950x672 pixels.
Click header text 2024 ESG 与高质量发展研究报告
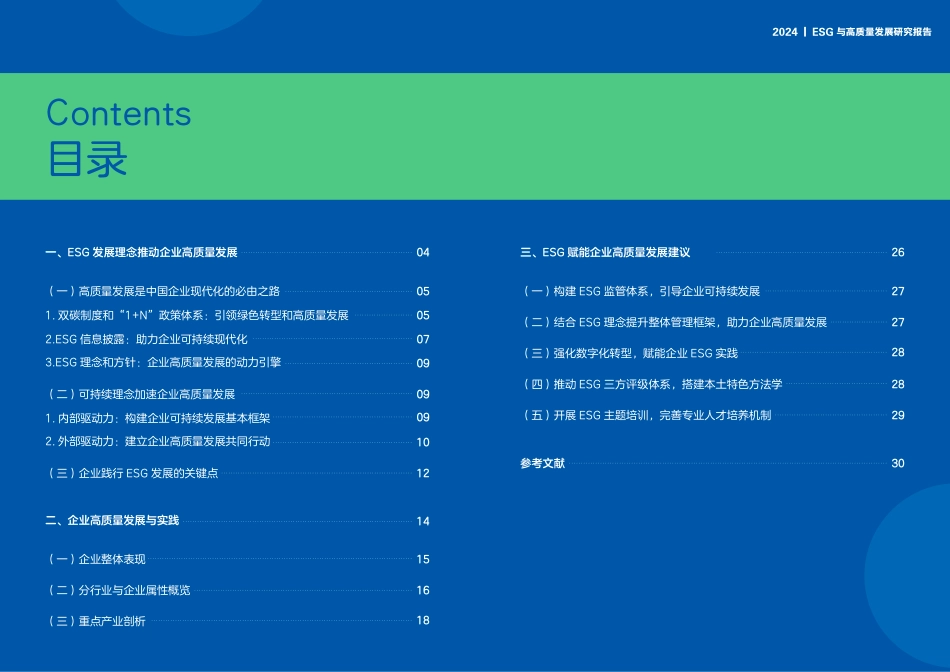coord(852,32)
